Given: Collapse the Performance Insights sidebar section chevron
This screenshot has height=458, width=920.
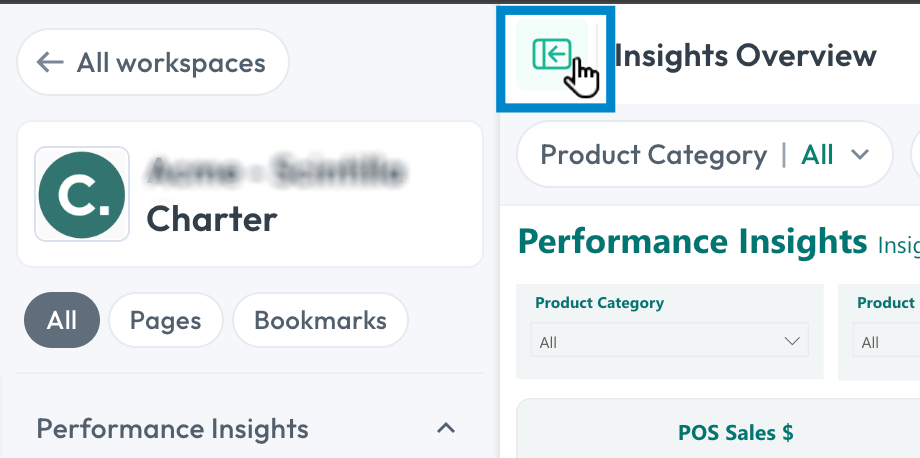Looking at the screenshot, I should pyautogui.click(x=446, y=429).
